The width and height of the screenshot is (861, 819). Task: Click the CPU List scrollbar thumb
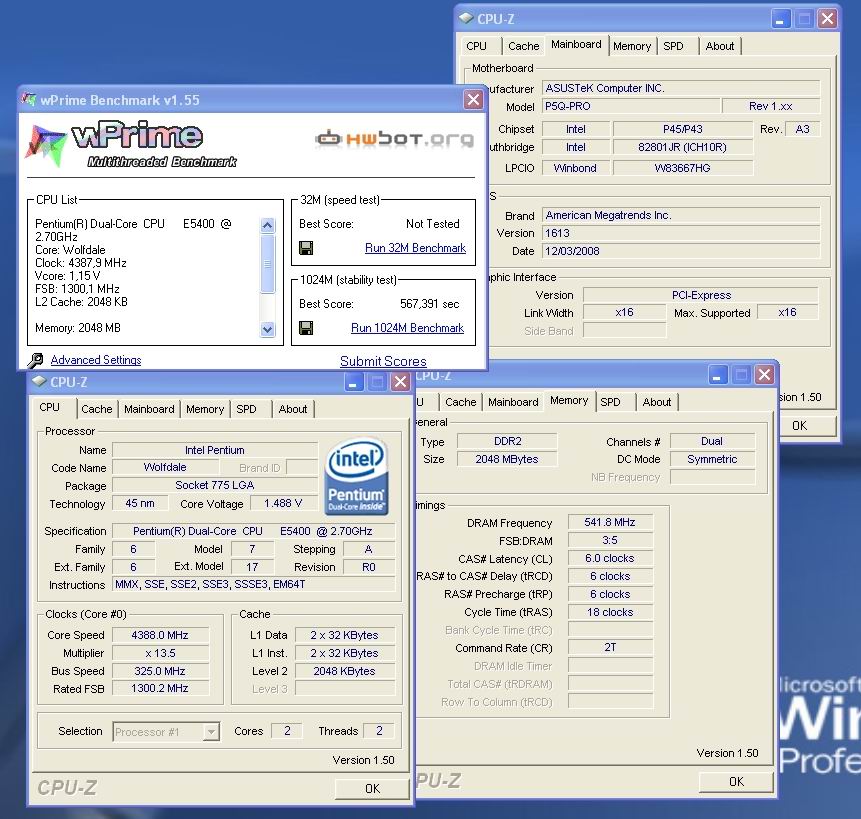[267, 264]
